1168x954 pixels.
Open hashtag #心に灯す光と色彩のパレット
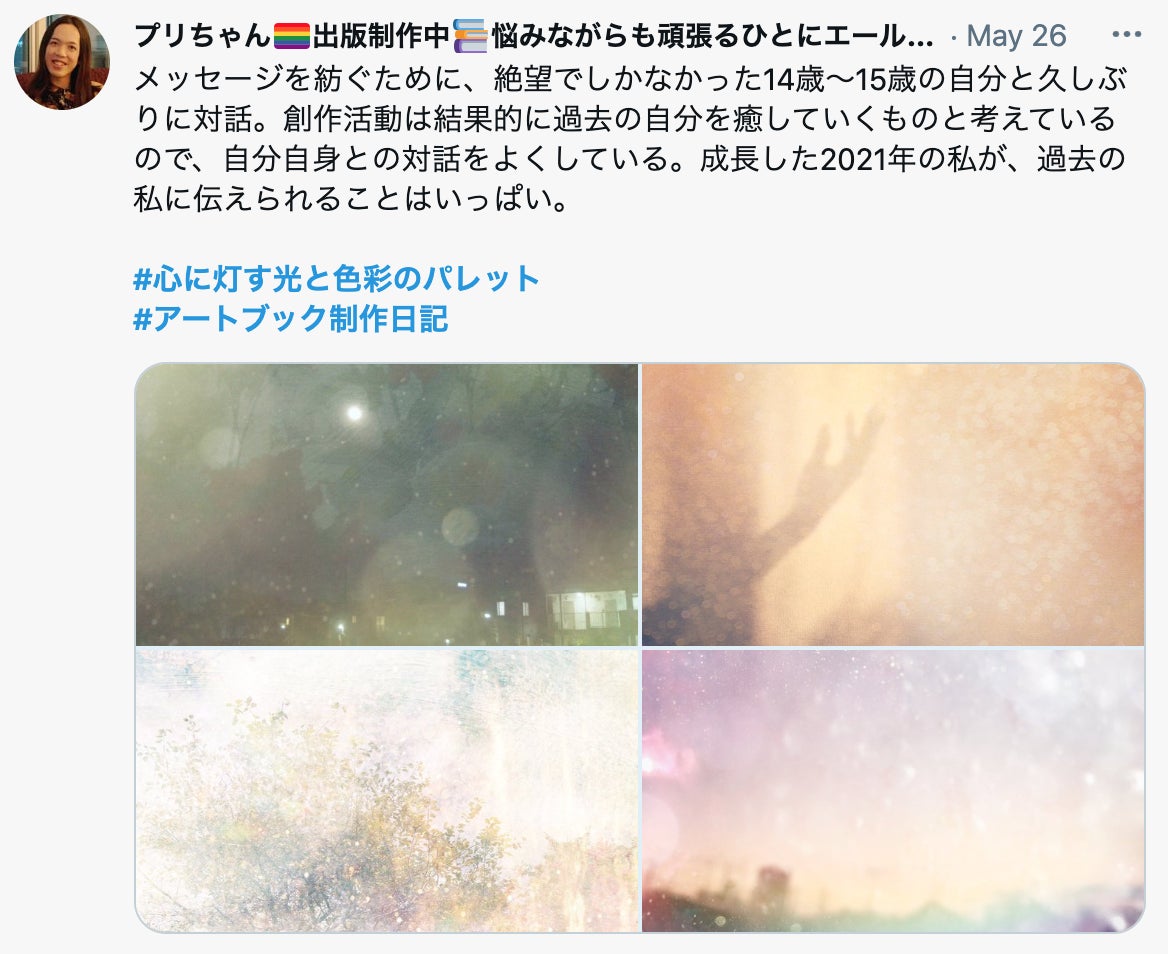point(336,279)
